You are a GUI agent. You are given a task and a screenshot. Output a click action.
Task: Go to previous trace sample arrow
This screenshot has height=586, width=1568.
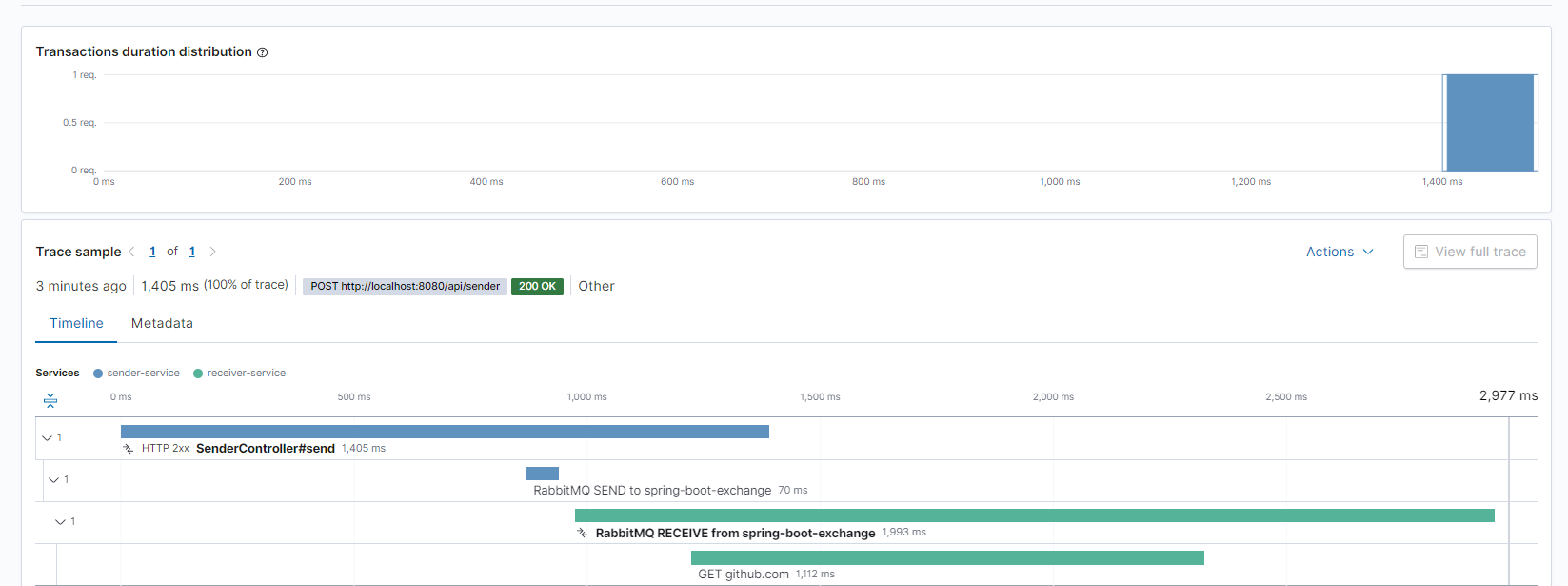coord(131,252)
